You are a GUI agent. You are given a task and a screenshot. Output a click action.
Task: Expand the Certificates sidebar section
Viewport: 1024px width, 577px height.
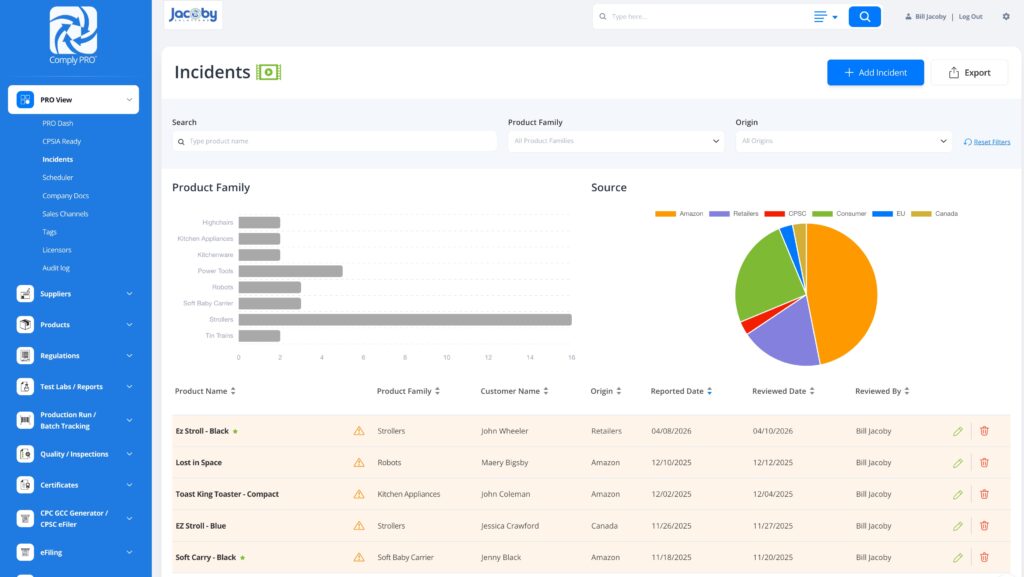[73, 485]
